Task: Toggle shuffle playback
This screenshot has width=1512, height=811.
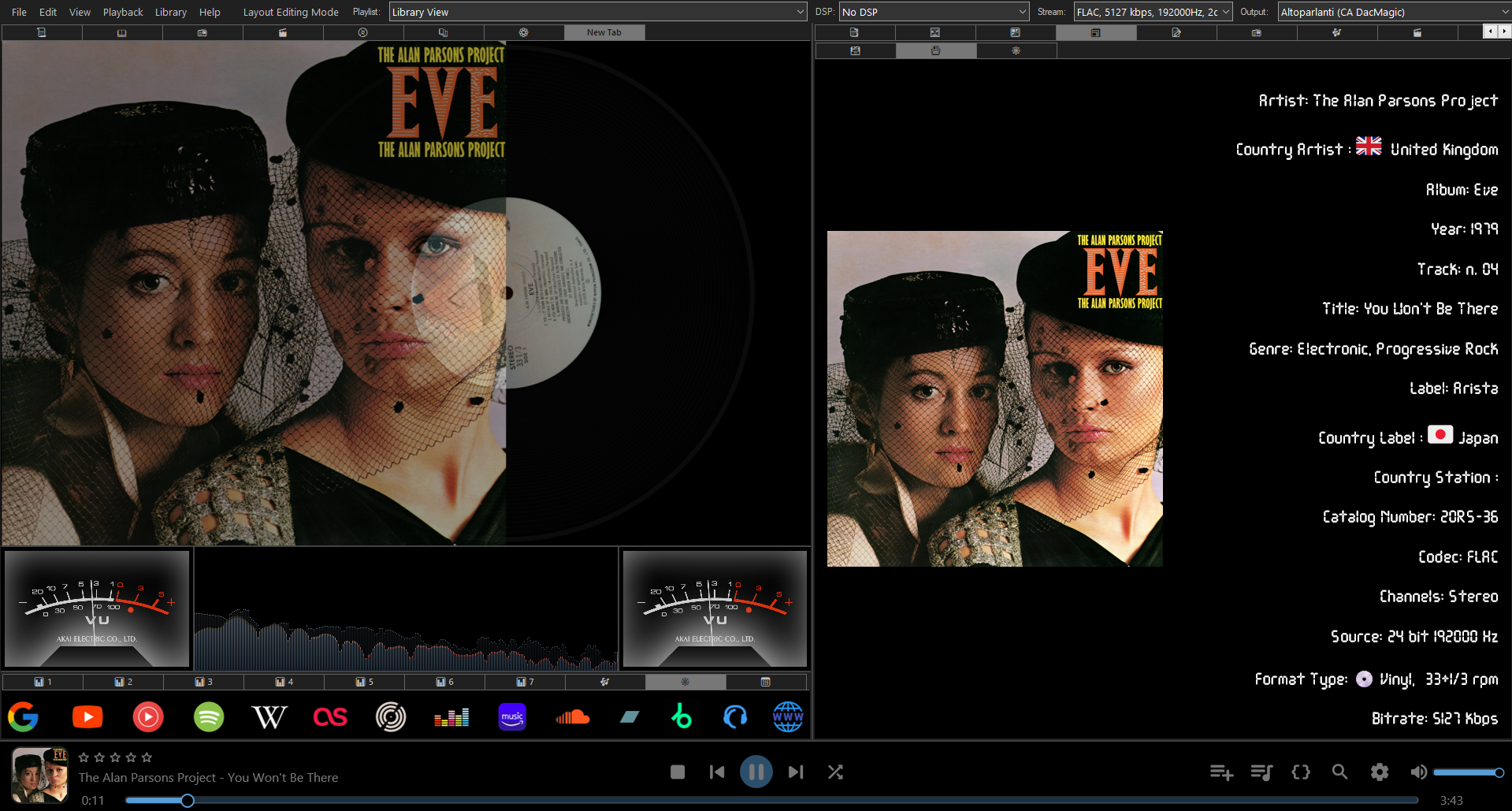Action: [x=835, y=772]
